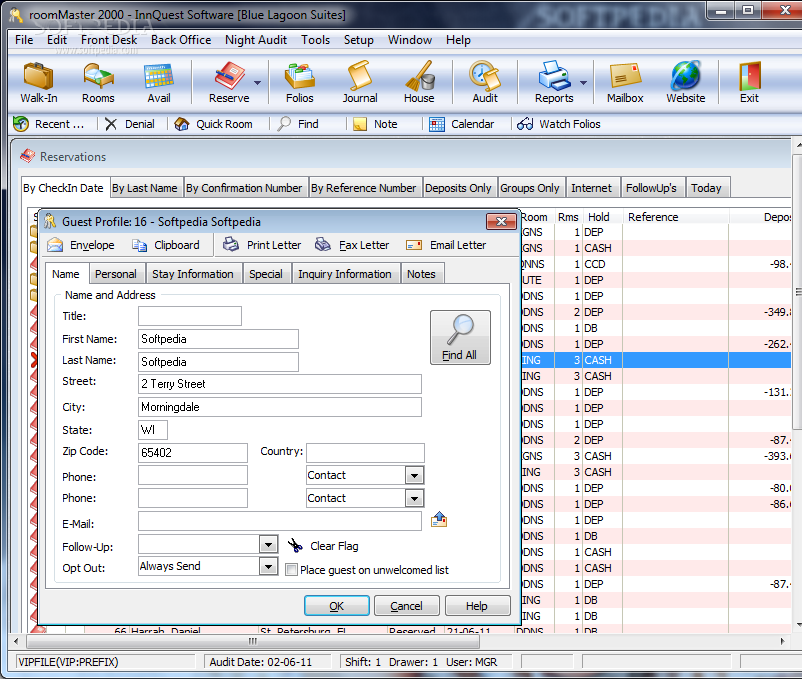
Task: Open the Website globe icon
Action: tap(685, 82)
